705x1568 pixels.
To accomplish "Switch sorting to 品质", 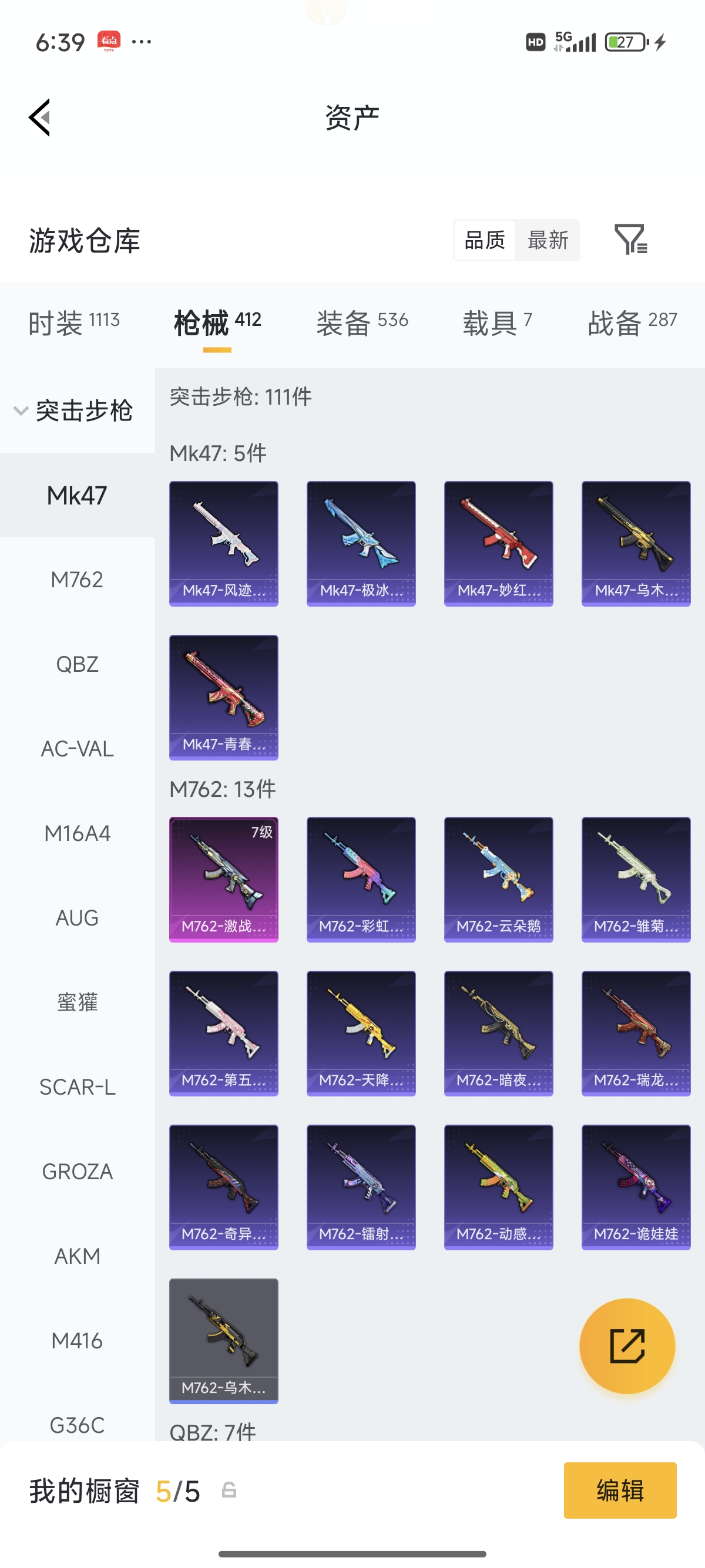I will [x=485, y=240].
